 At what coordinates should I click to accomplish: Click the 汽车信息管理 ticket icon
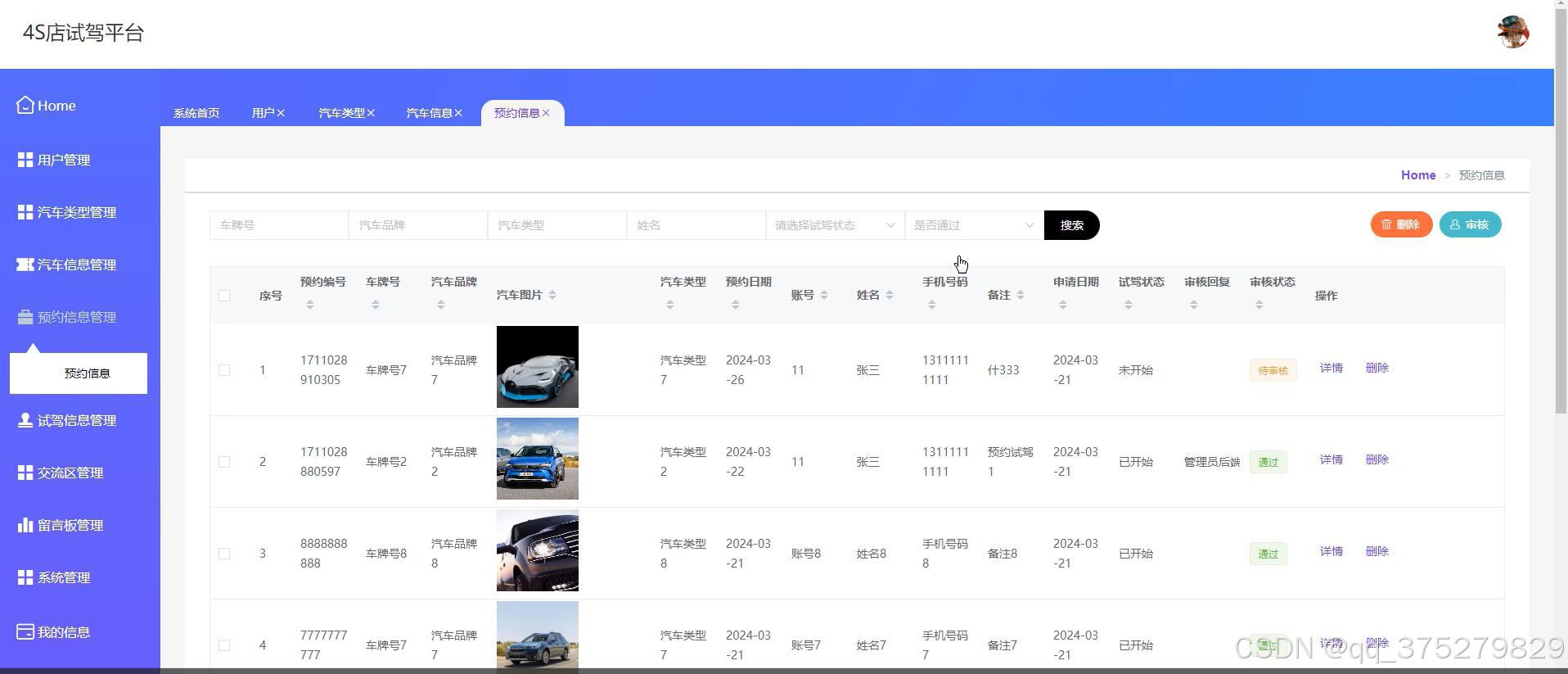(x=25, y=265)
